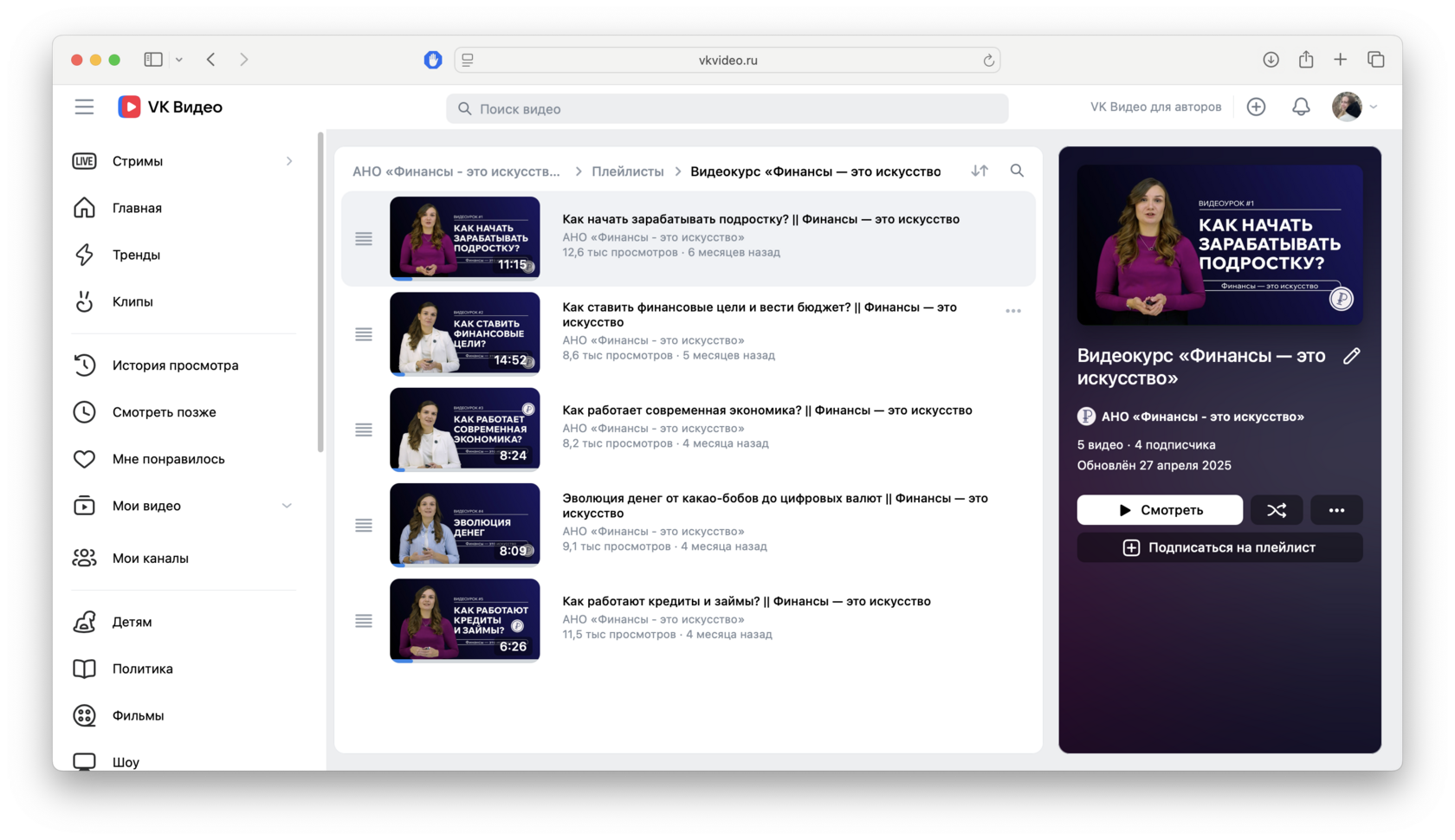The height and width of the screenshot is (840, 1455).
Task: Click the playlist cover image
Action: (1219, 245)
